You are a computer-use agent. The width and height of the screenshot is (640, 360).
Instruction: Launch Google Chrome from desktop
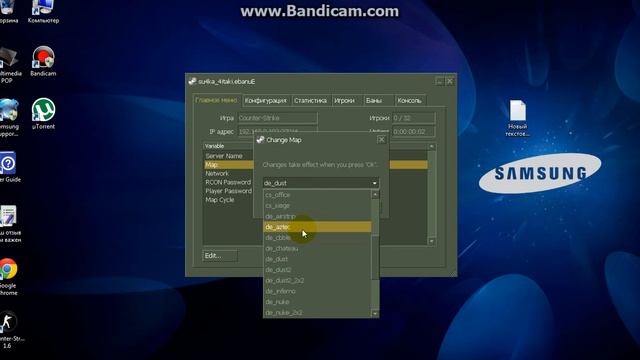point(8,276)
